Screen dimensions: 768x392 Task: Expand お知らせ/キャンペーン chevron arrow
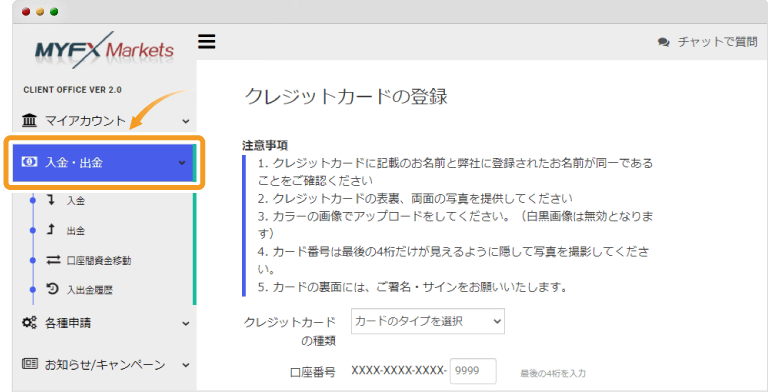(x=185, y=365)
